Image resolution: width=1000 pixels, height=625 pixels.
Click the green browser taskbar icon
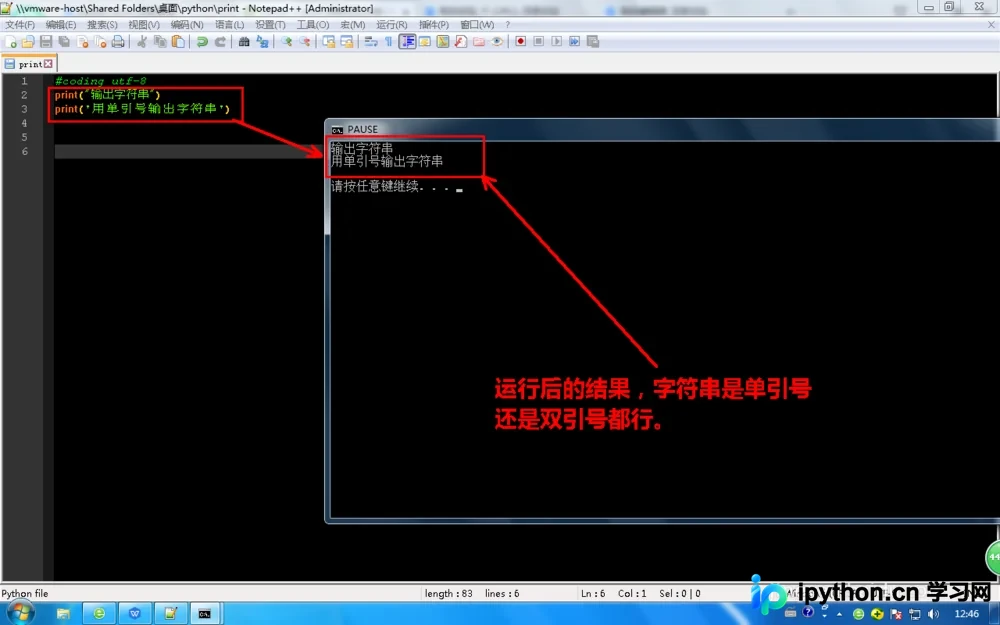tap(99, 614)
